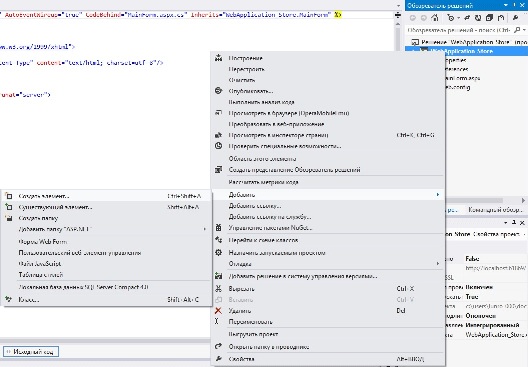This screenshot has height=367, width=528.
Task: Choose Преобразовать в веб-приложение menu entry
Action: point(276,124)
